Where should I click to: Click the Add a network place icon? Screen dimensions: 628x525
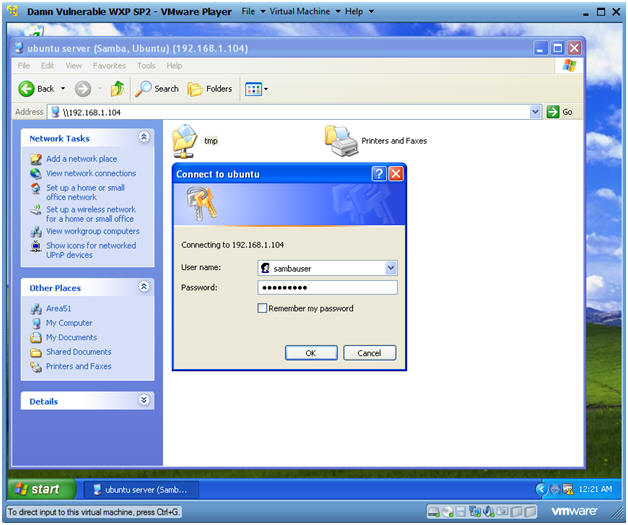click(x=36, y=159)
